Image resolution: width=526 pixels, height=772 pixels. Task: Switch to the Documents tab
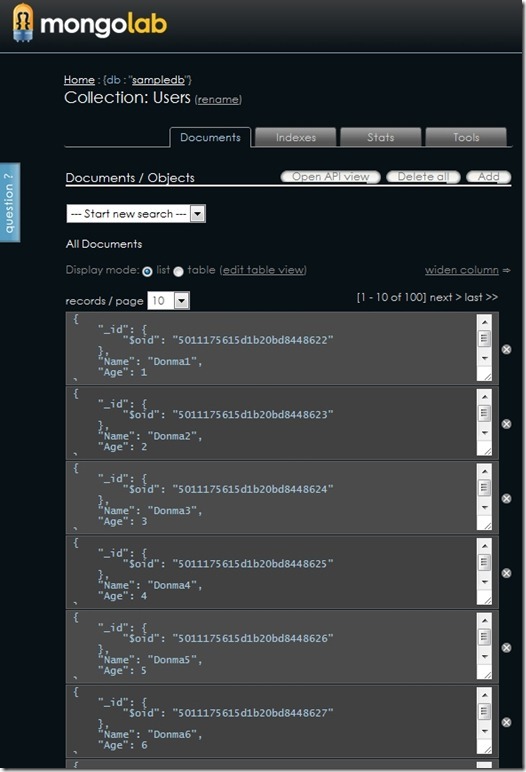coord(210,137)
